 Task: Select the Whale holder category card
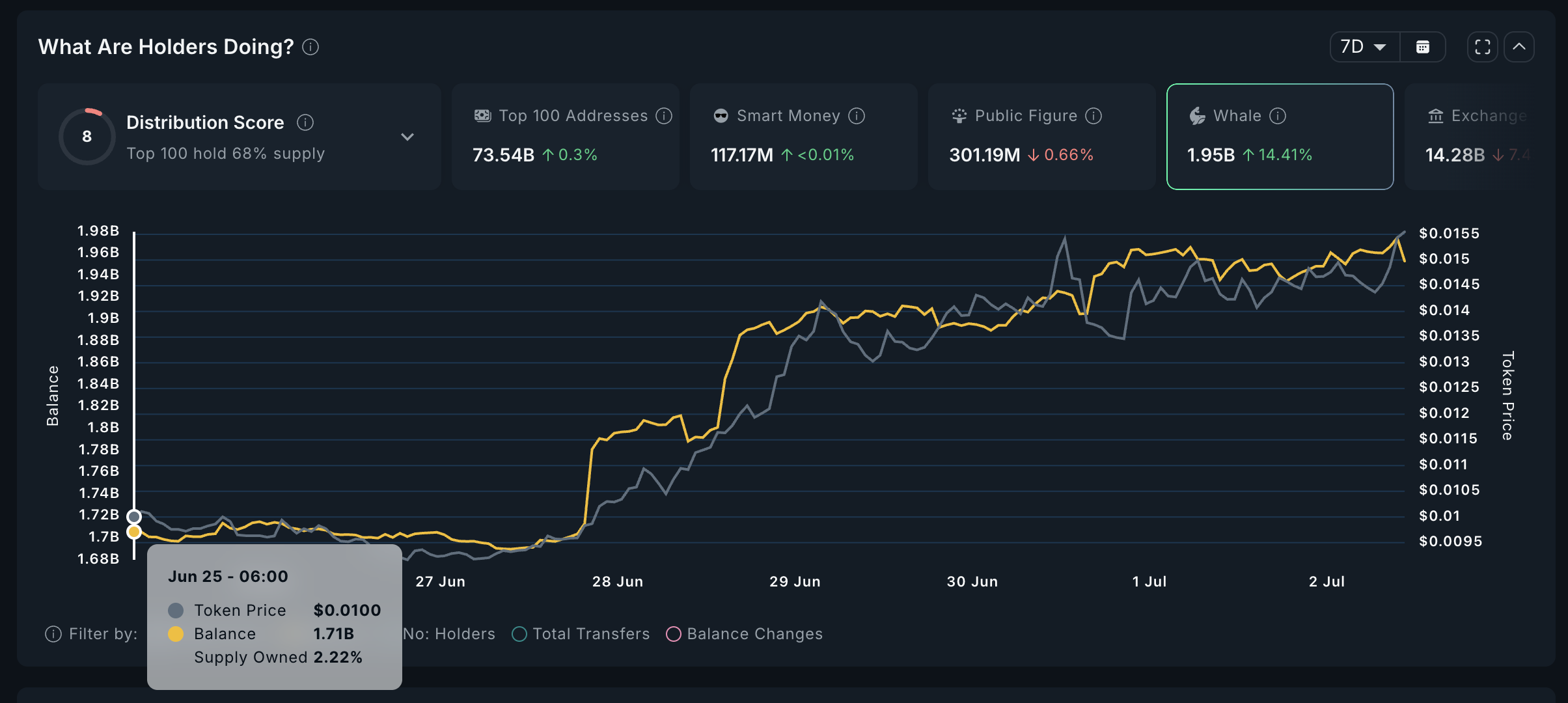pyautogui.click(x=1279, y=137)
